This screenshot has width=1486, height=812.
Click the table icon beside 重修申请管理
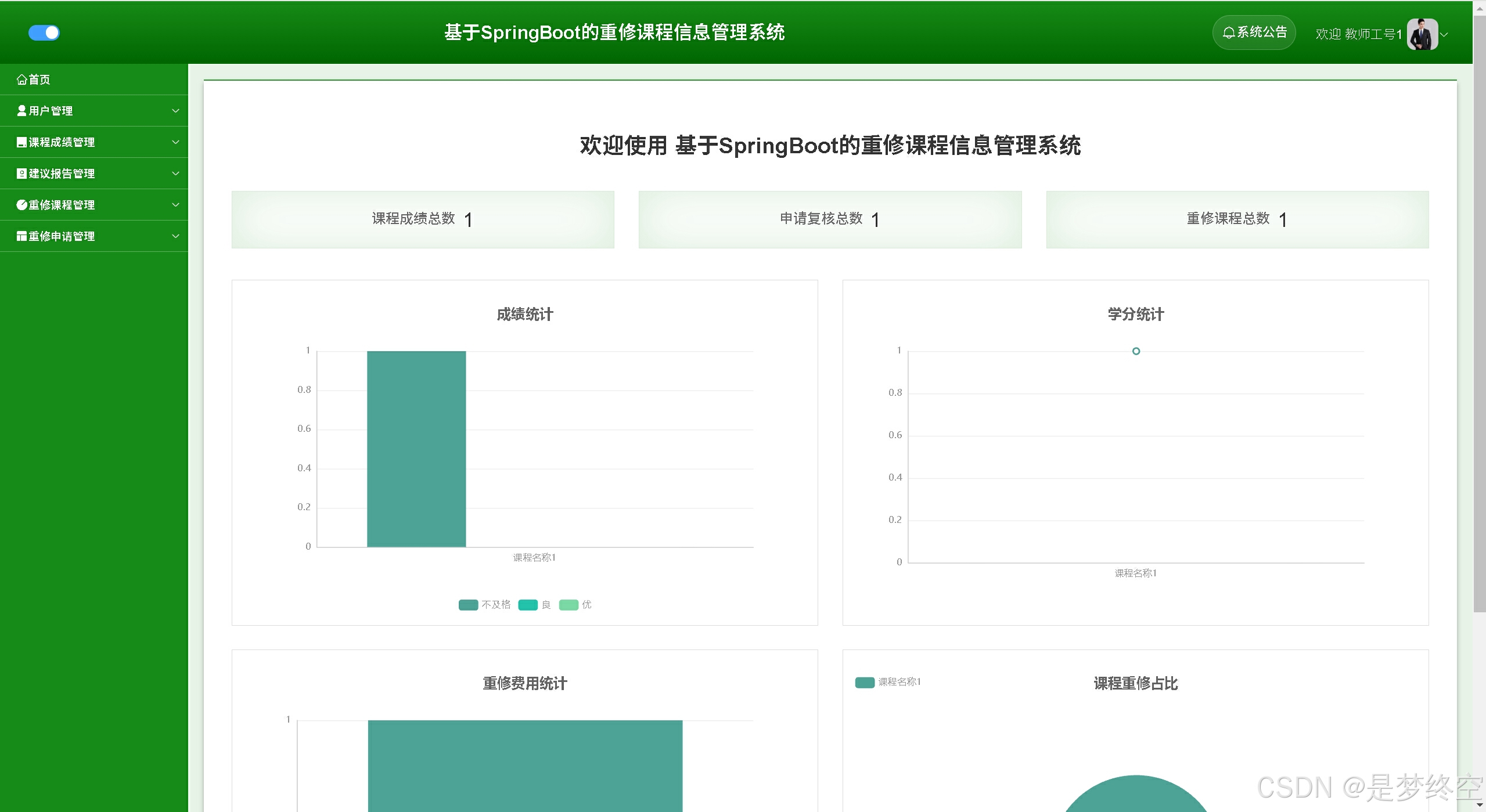[21, 236]
